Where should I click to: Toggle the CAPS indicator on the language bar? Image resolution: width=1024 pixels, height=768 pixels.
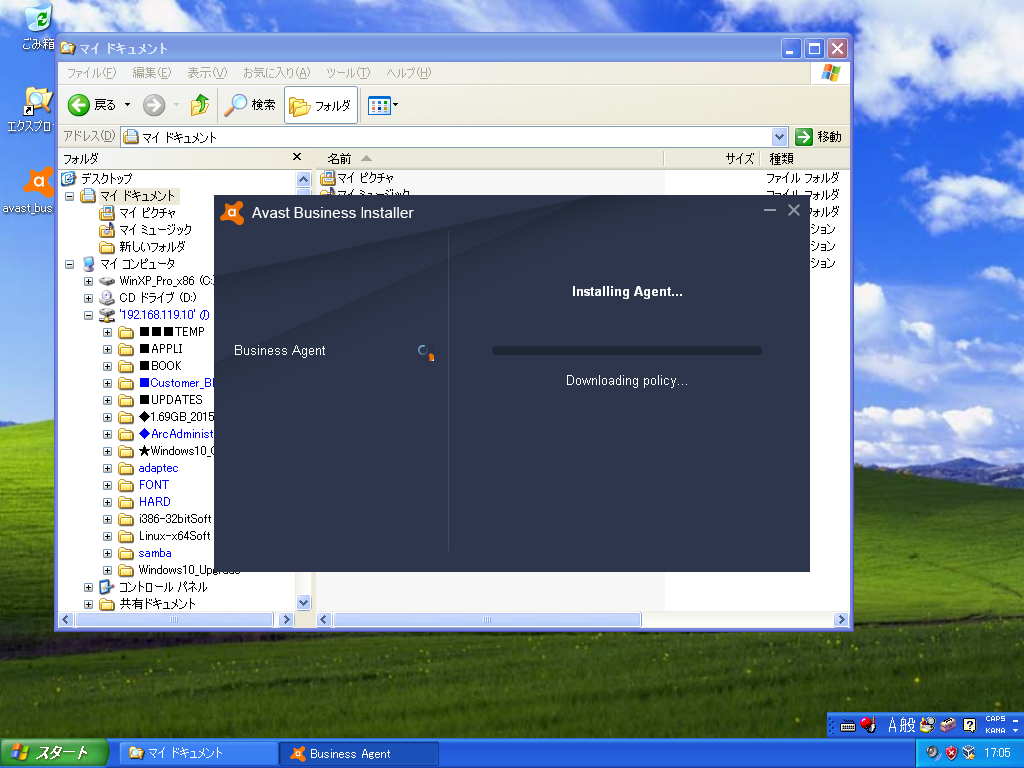[995, 719]
